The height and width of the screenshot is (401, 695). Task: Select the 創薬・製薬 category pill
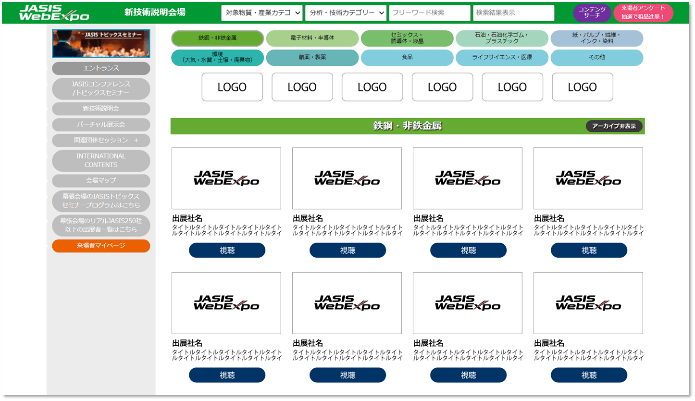[x=312, y=58]
